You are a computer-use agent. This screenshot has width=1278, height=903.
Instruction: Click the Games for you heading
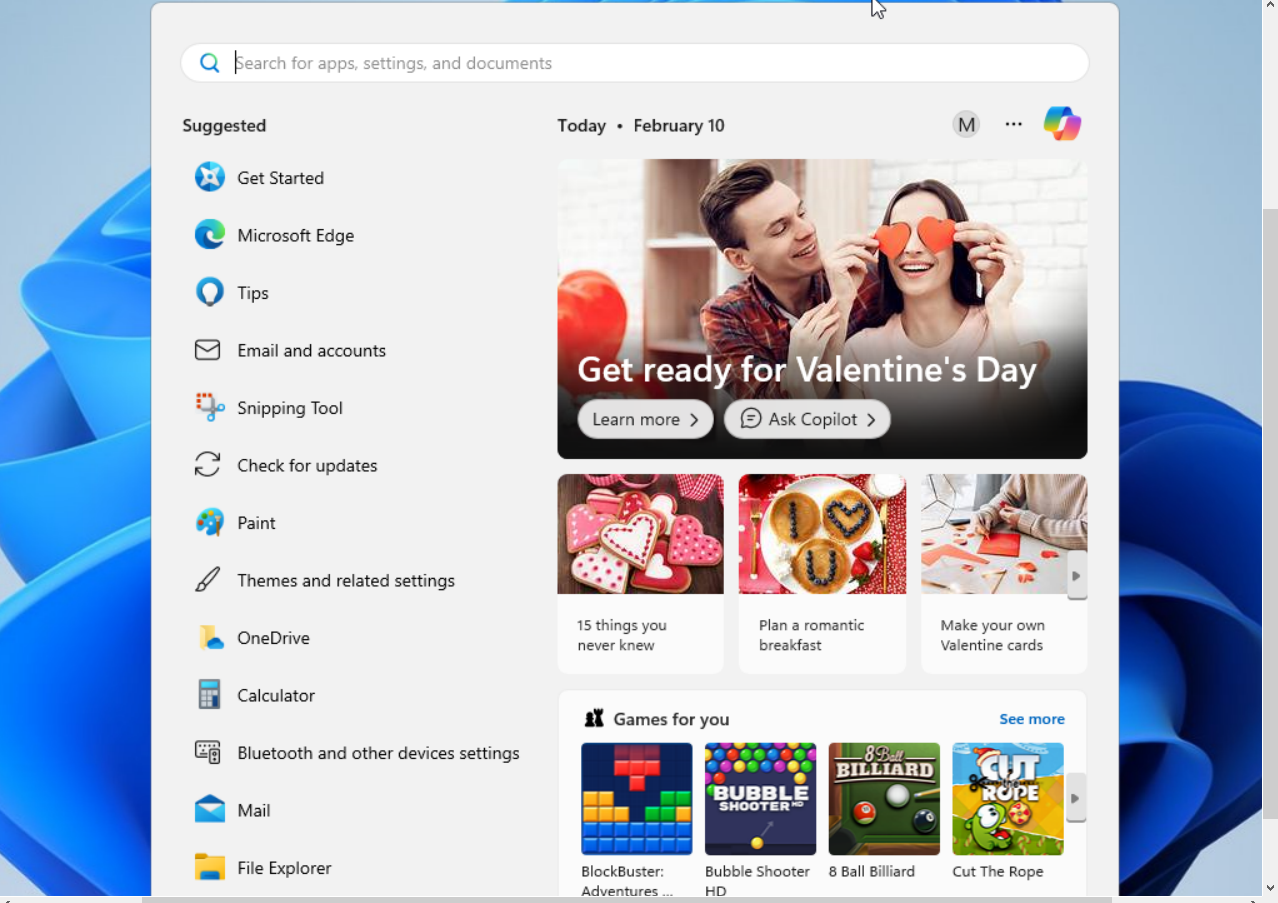671,719
